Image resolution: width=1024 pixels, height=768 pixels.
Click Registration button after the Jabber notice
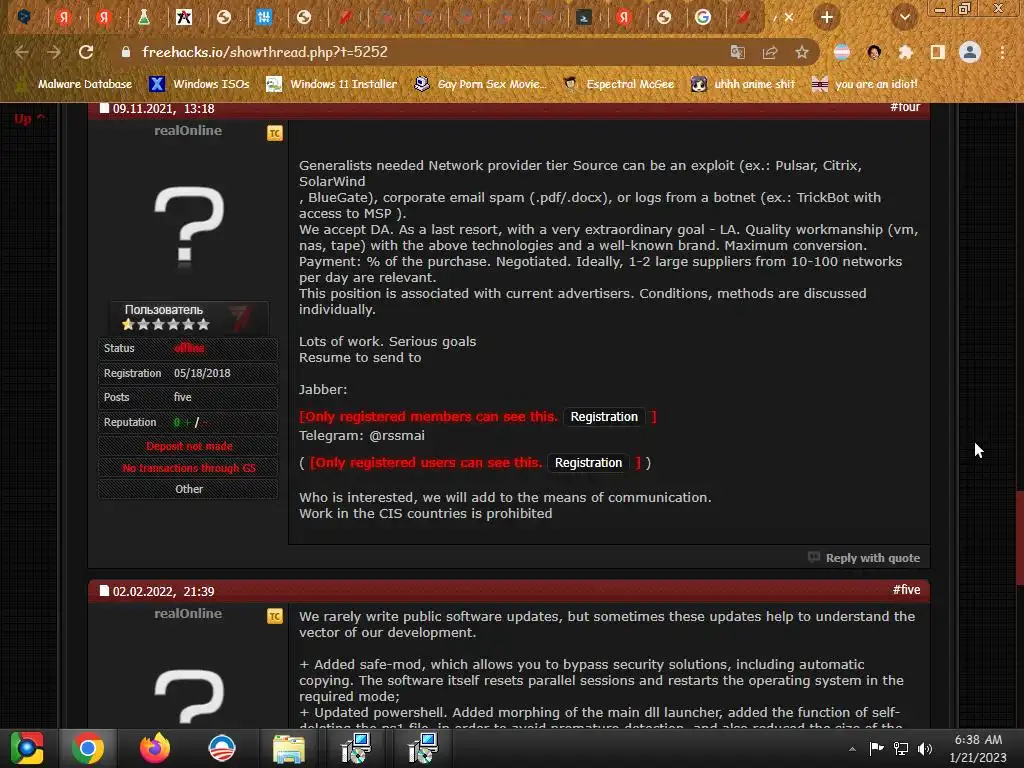pos(604,417)
